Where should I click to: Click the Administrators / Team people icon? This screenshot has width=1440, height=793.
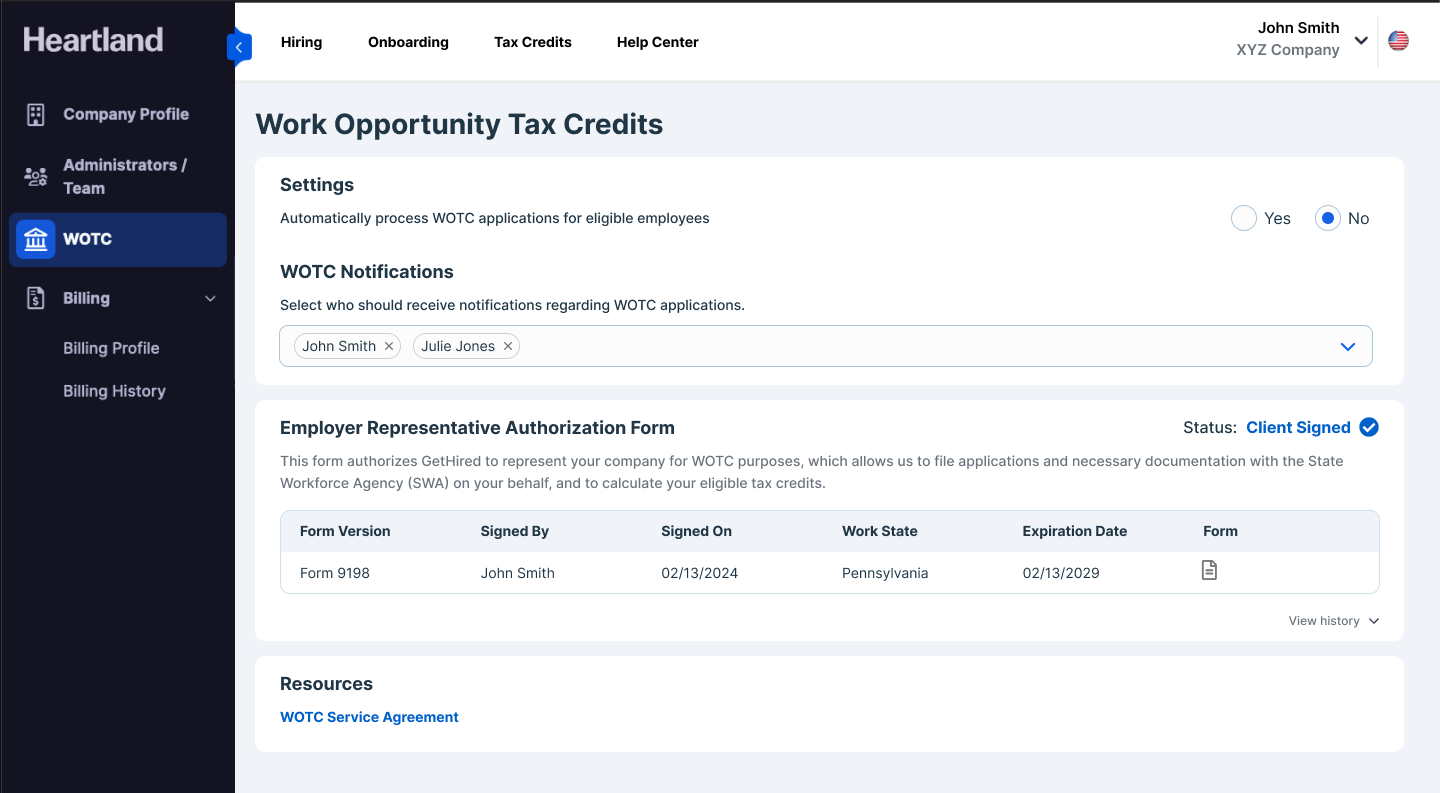[x=36, y=177]
